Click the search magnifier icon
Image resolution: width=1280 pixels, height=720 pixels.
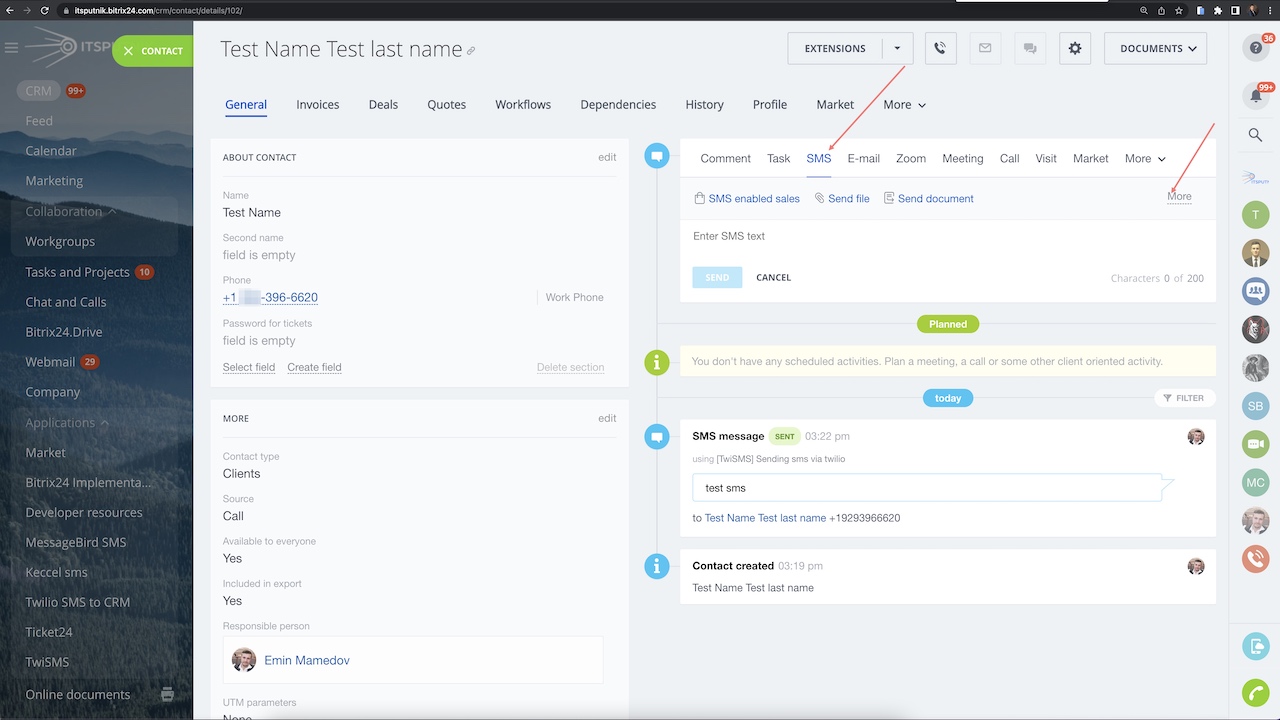click(x=1256, y=135)
